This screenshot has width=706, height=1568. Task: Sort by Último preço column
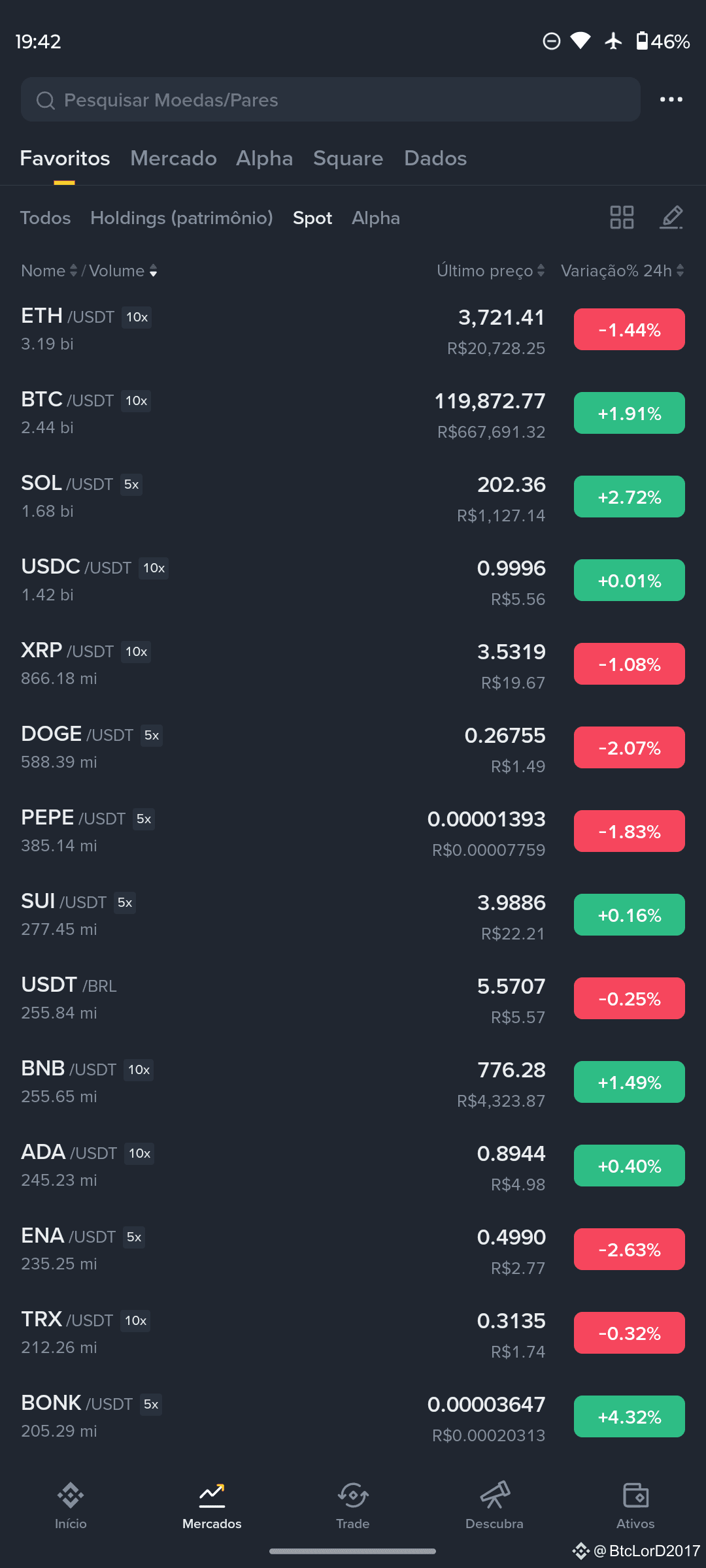tap(490, 270)
